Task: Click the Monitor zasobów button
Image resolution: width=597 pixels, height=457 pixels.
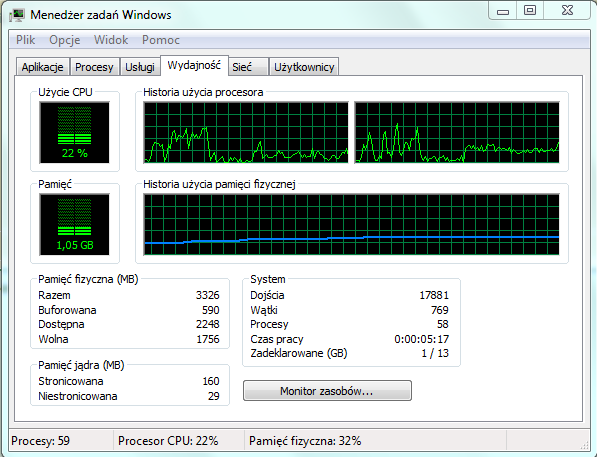Action: [327, 391]
